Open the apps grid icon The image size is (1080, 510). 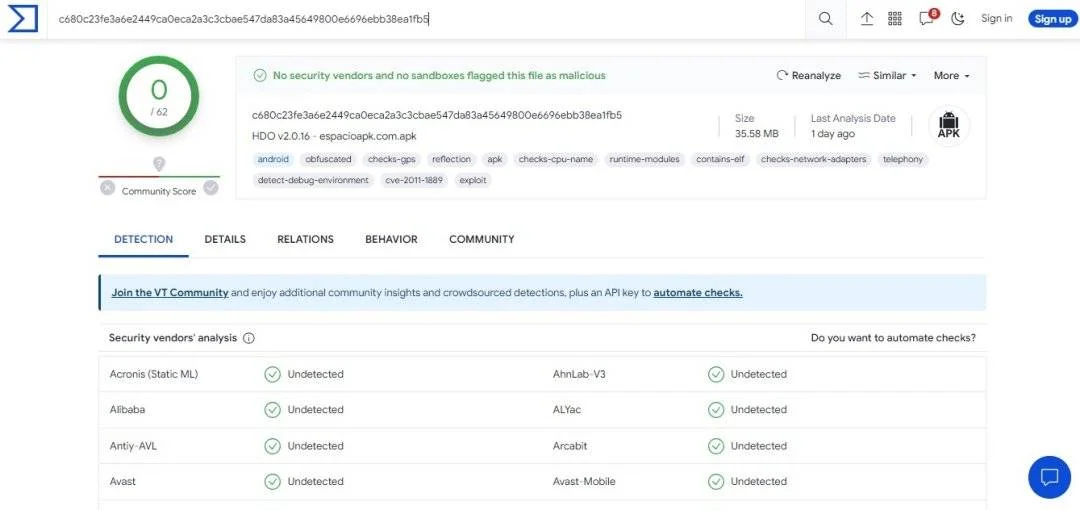pos(895,19)
